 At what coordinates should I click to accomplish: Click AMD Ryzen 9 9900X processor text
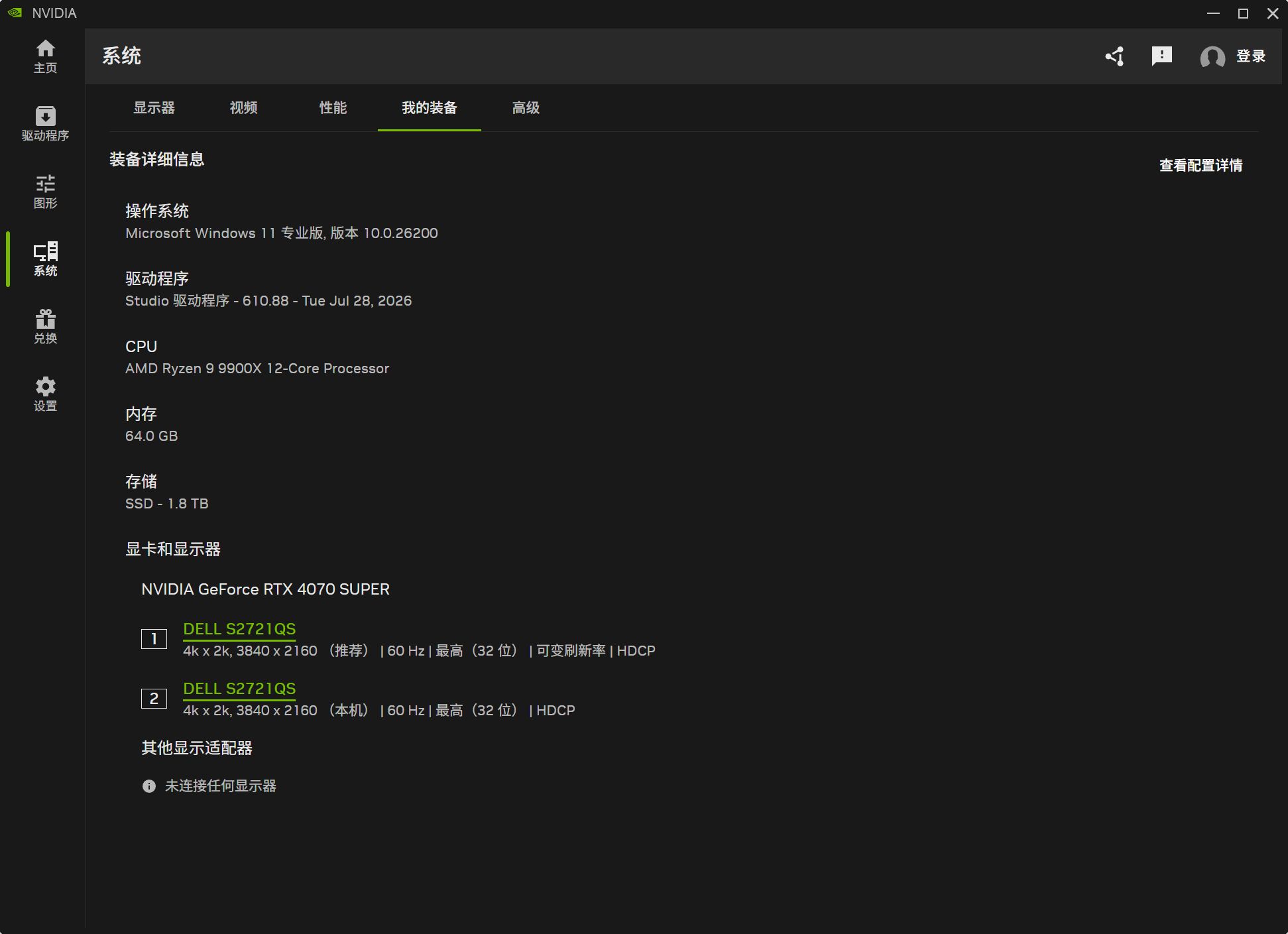tap(257, 369)
